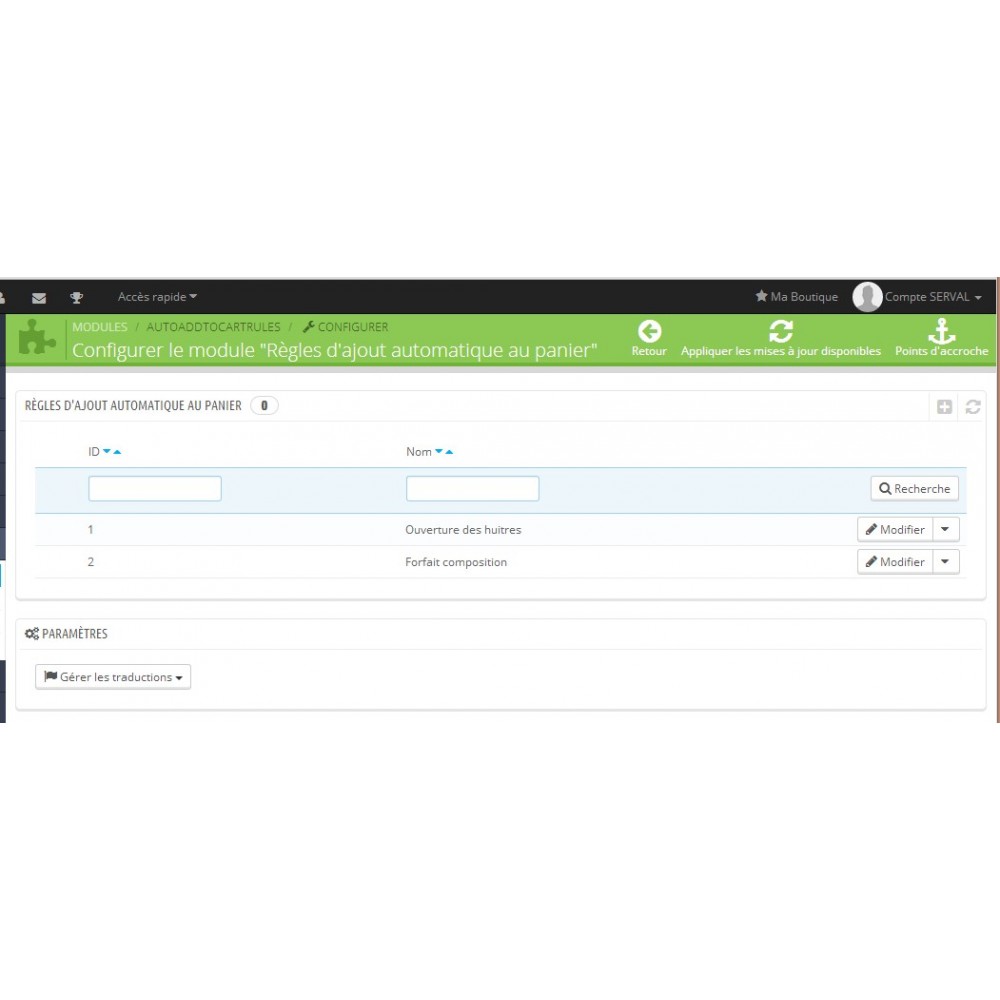The image size is (1000, 1000).
Task: Click the Recherche search button
Action: (915, 489)
